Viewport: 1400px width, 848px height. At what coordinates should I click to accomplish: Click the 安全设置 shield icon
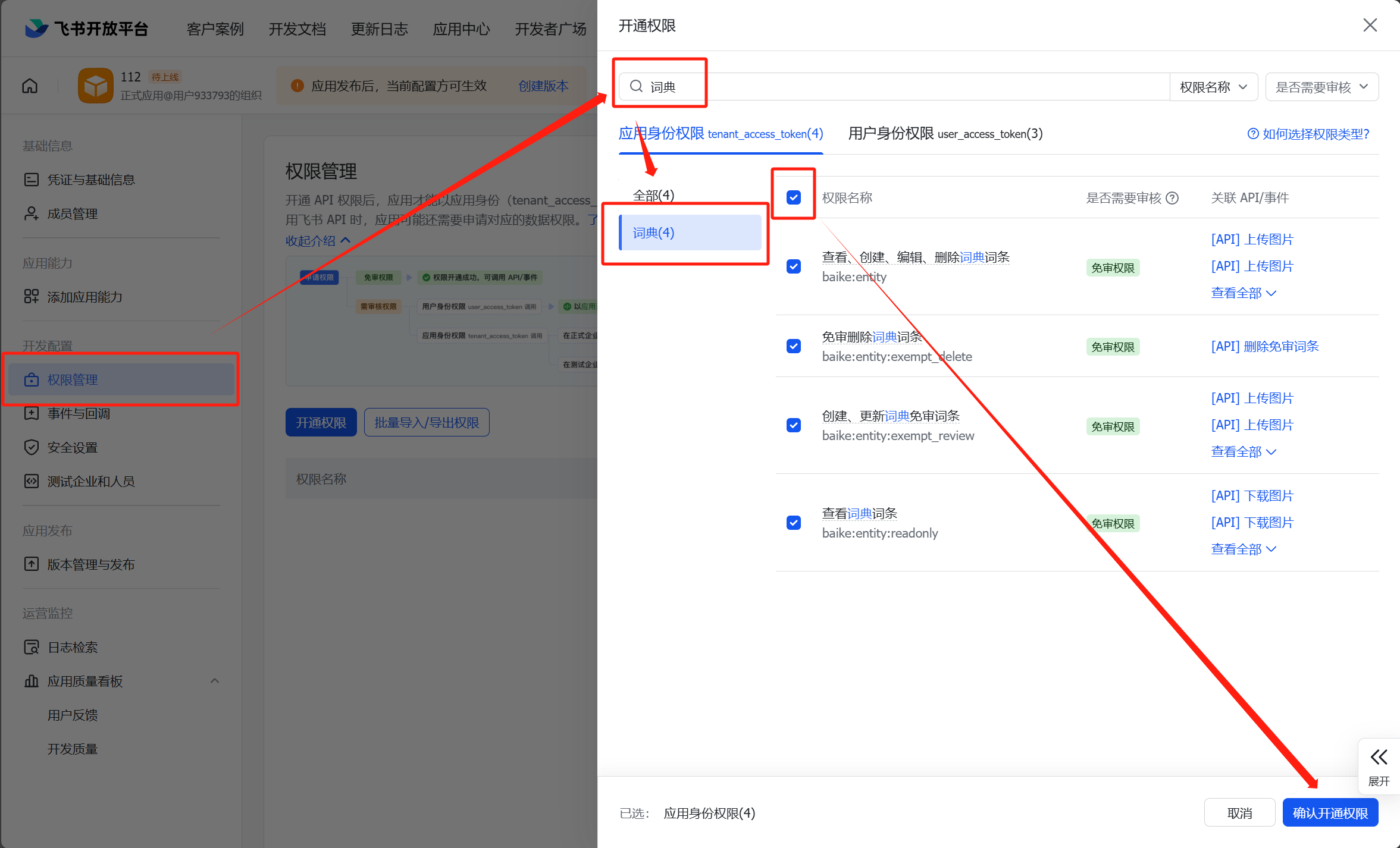(x=31, y=447)
